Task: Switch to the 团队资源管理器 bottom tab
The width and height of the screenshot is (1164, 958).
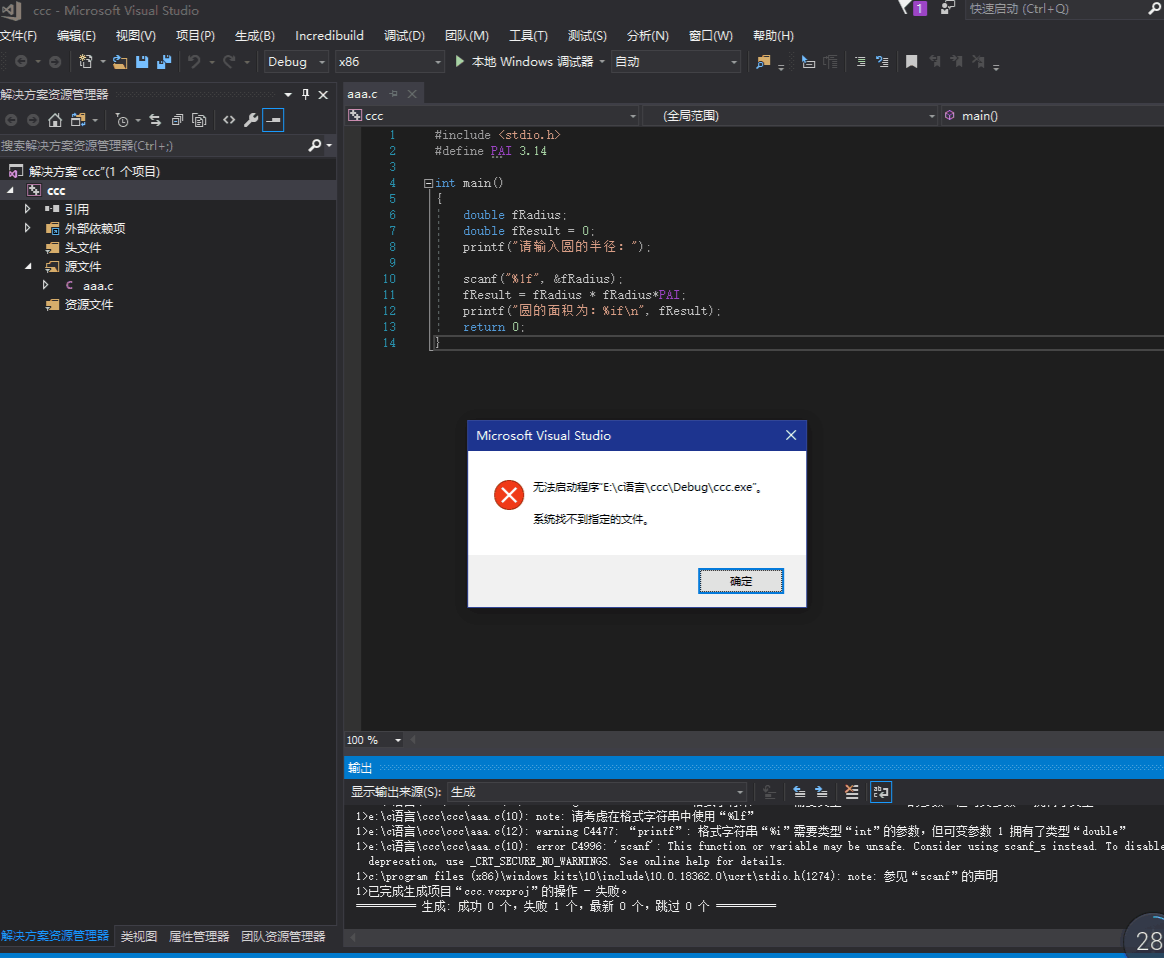Action: pyautogui.click(x=283, y=936)
